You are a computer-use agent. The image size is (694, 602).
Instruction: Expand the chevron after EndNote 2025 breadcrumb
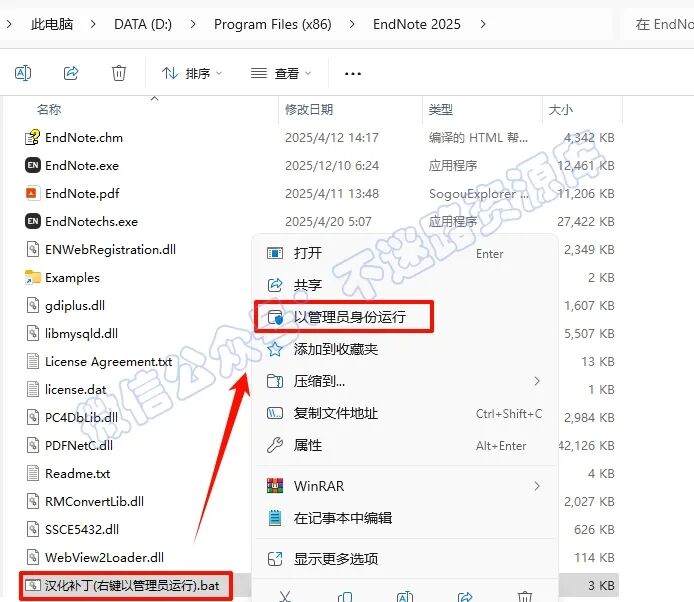point(483,24)
